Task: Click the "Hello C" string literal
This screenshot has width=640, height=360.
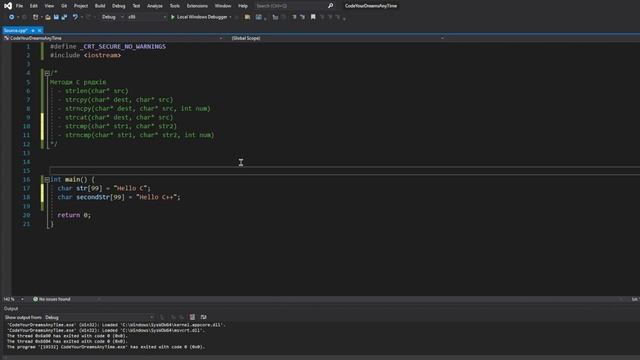Action: click(130, 189)
